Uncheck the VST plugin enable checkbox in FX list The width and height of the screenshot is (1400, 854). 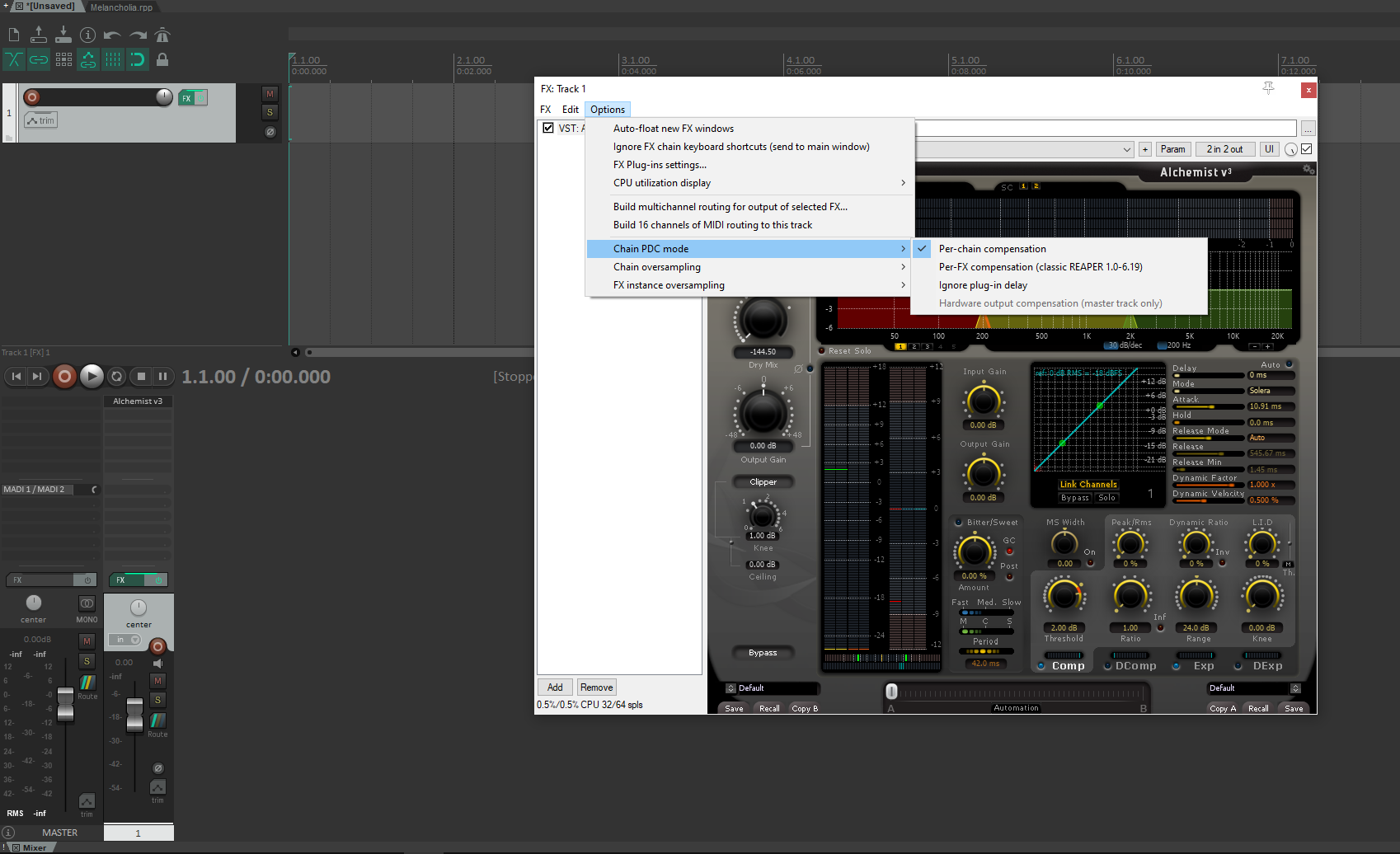(x=548, y=128)
